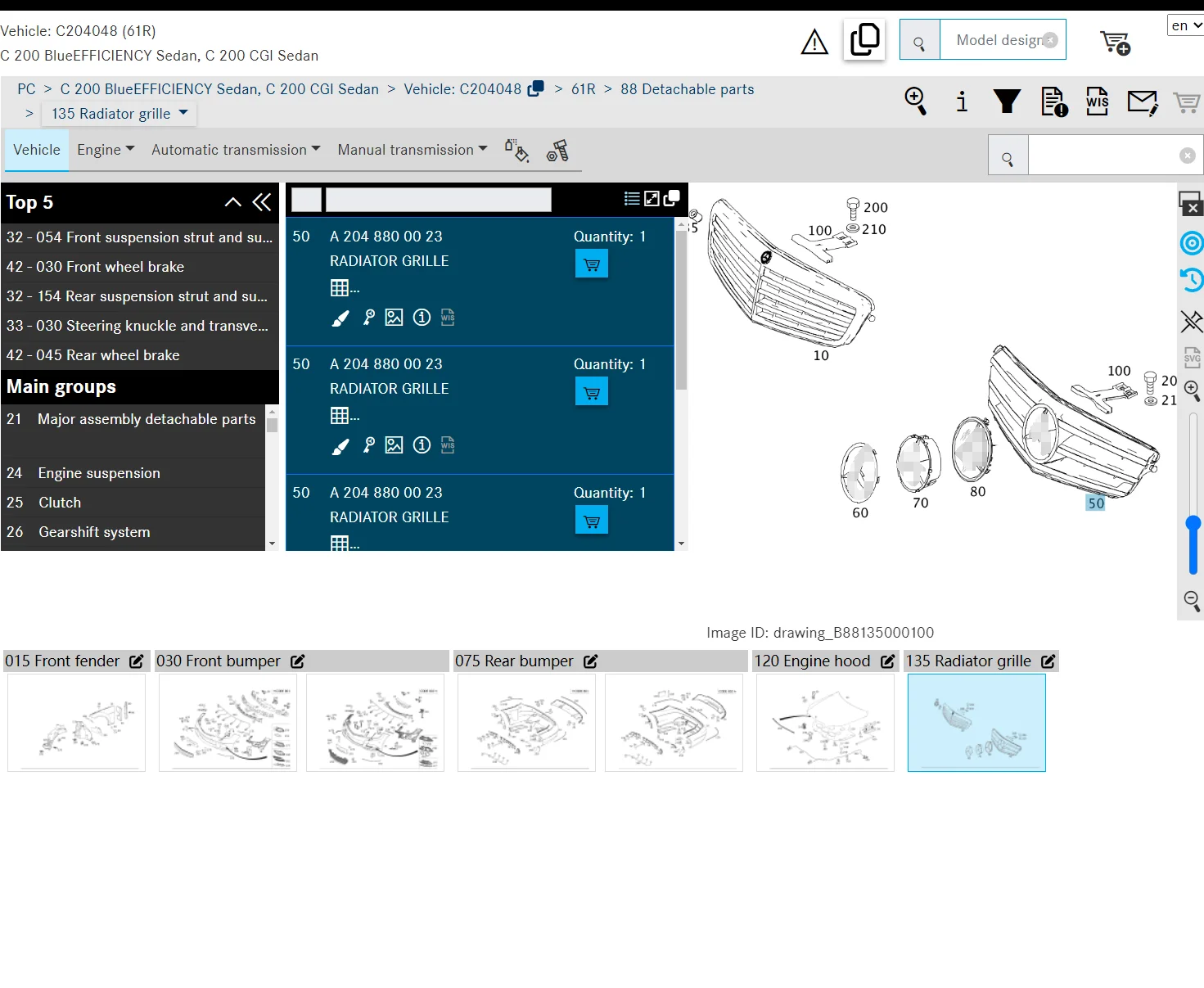Add the third RADIATOR GRILLE to cart
Image resolution: width=1204 pixels, height=988 pixels.
592,521
